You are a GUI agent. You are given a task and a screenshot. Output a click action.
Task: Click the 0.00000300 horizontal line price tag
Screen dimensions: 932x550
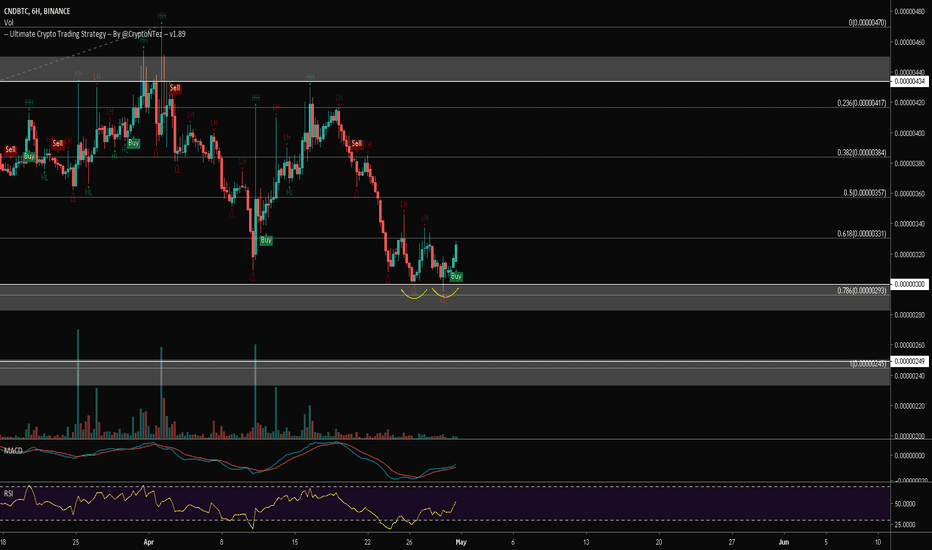(909, 284)
